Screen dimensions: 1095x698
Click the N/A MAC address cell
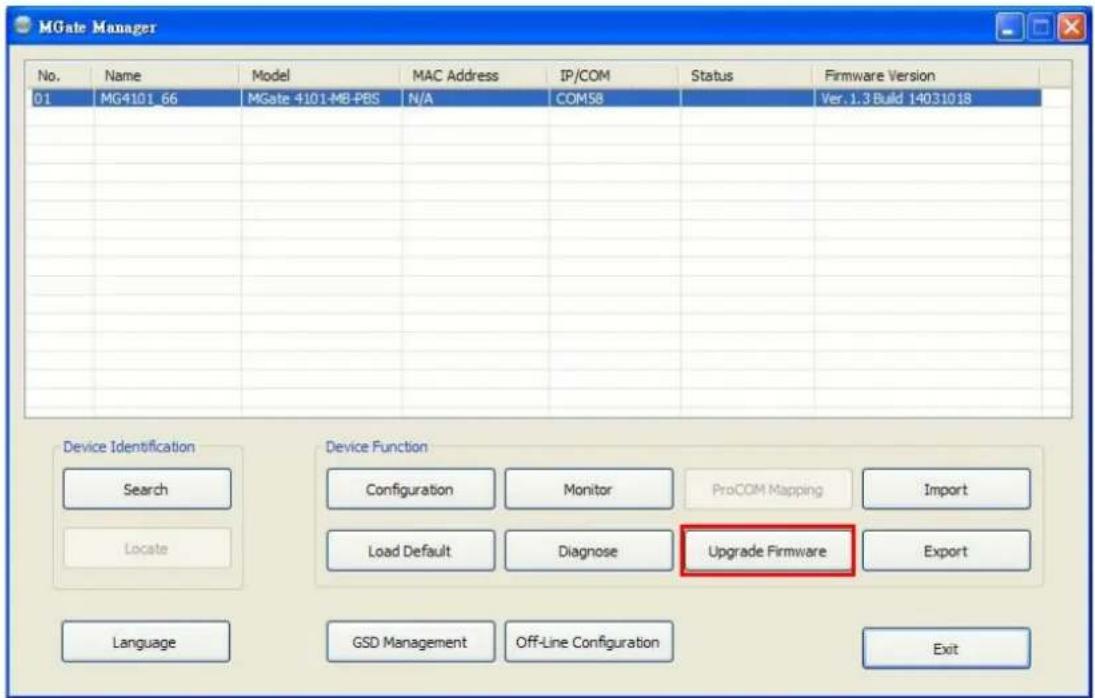(x=475, y=98)
